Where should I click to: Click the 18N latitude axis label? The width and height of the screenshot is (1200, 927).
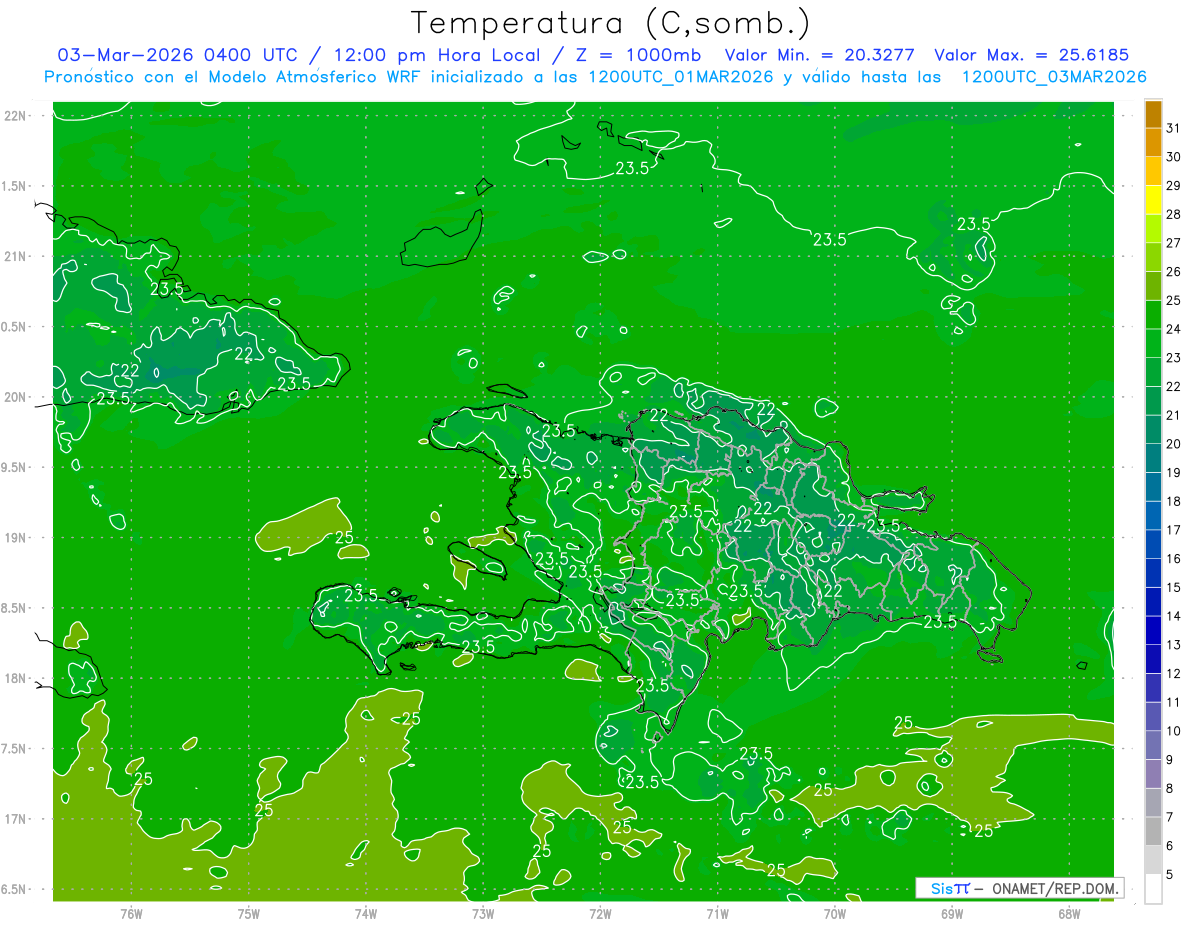click(x=15, y=678)
